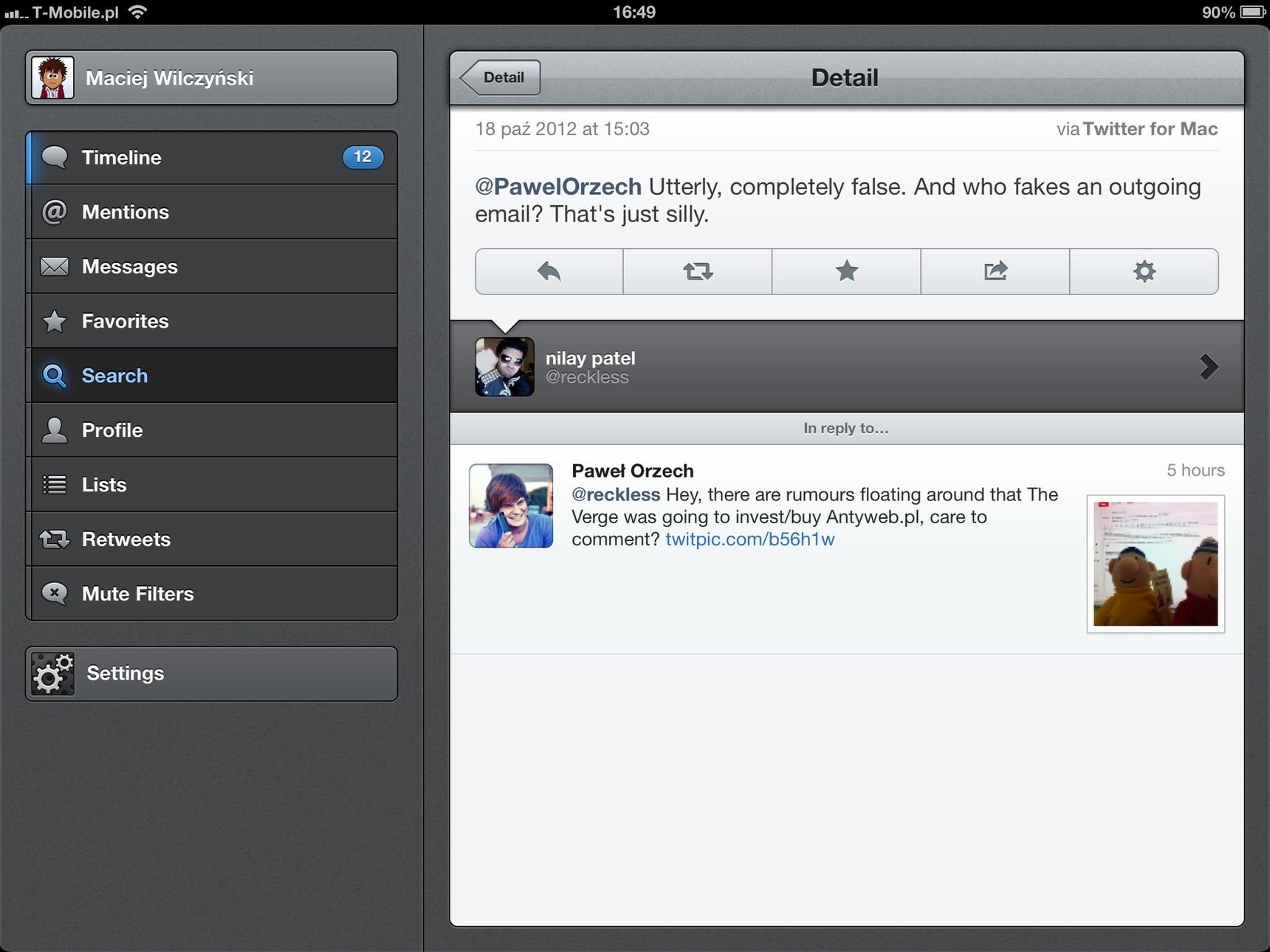Image resolution: width=1270 pixels, height=952 pixels.
Task: Open Timeline with 12 unread
Action: (212, 158)
